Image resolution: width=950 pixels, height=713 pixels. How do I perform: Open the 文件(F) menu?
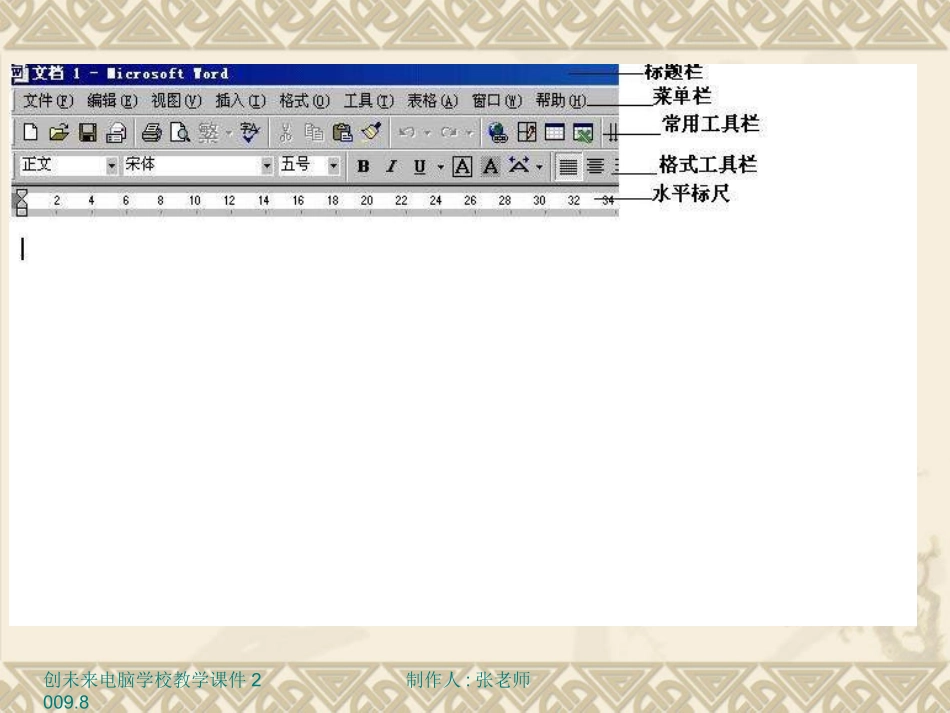click(x=48, y=101)
